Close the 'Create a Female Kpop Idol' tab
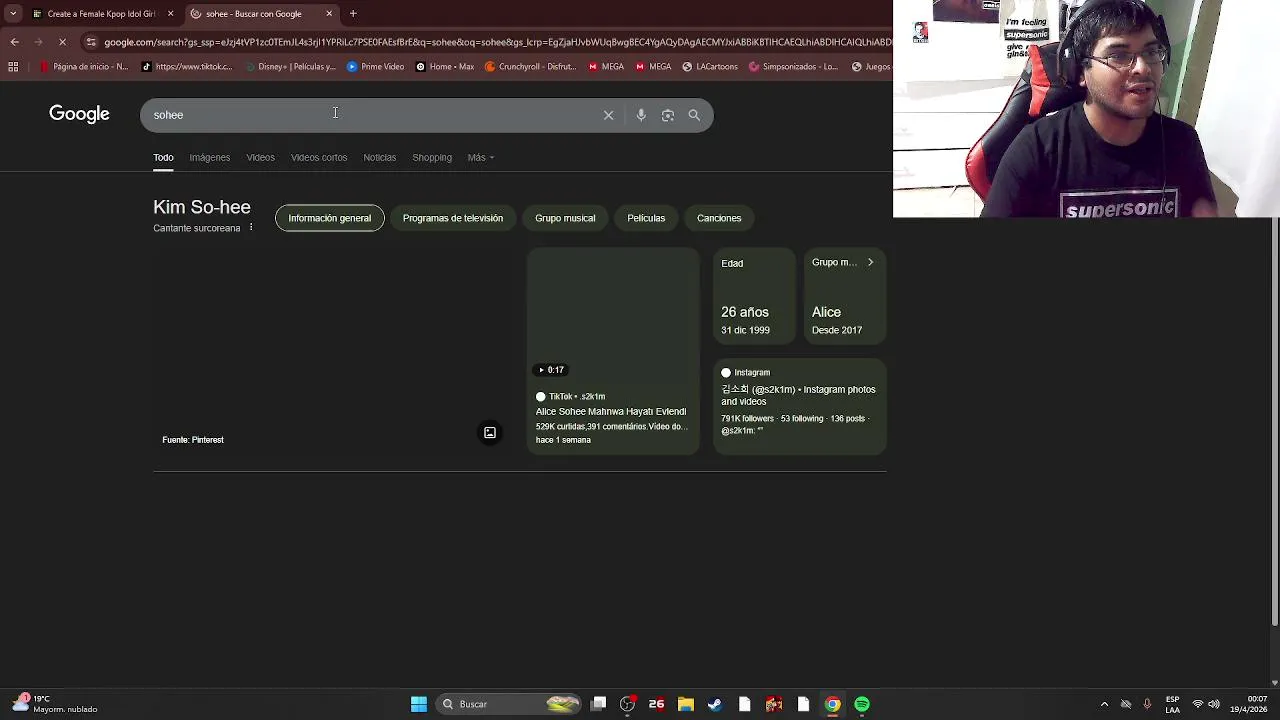The height and width of the screenshot is (720, 1280). point(170,14)
